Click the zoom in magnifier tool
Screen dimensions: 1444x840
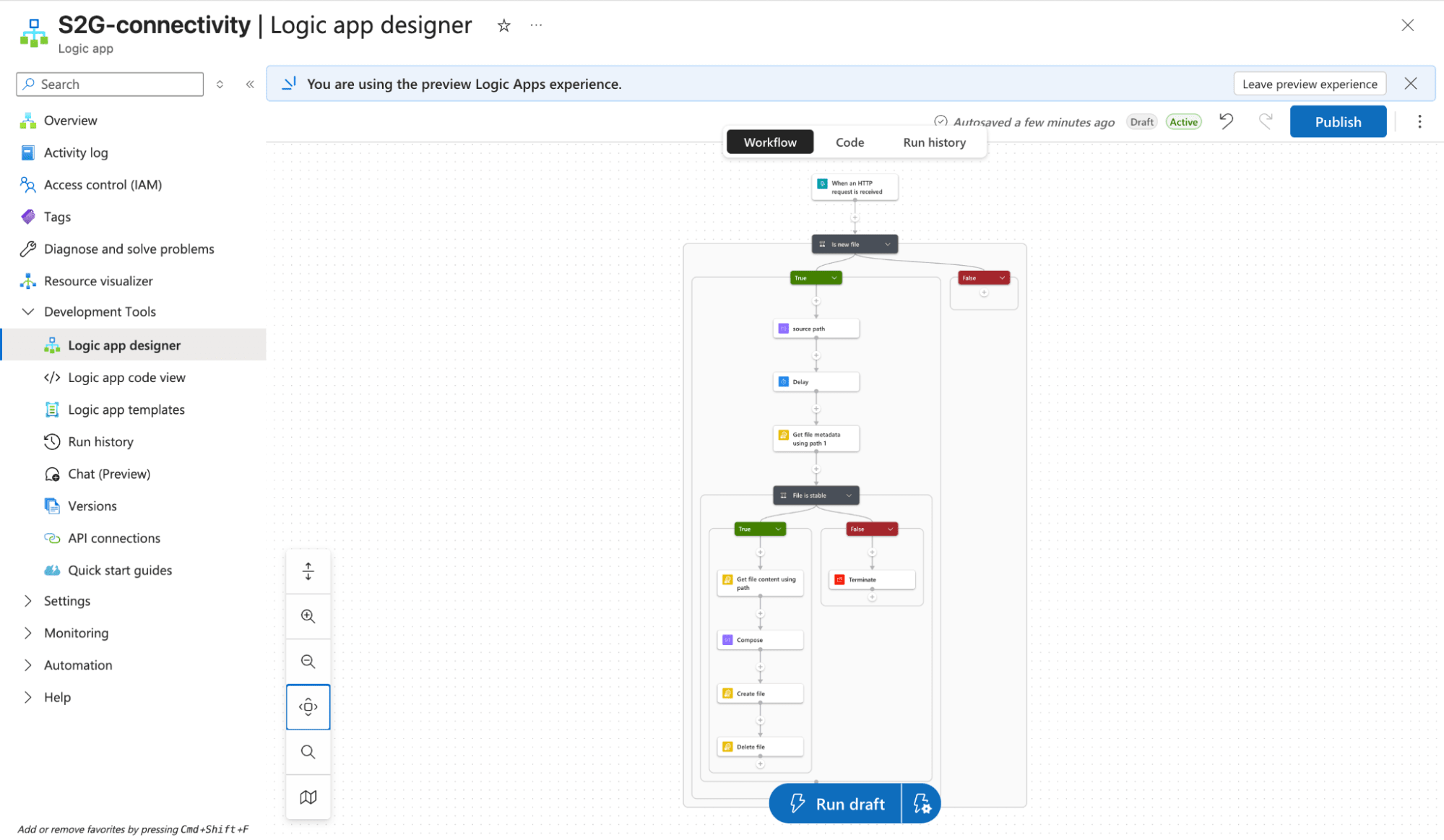point(308,616)
